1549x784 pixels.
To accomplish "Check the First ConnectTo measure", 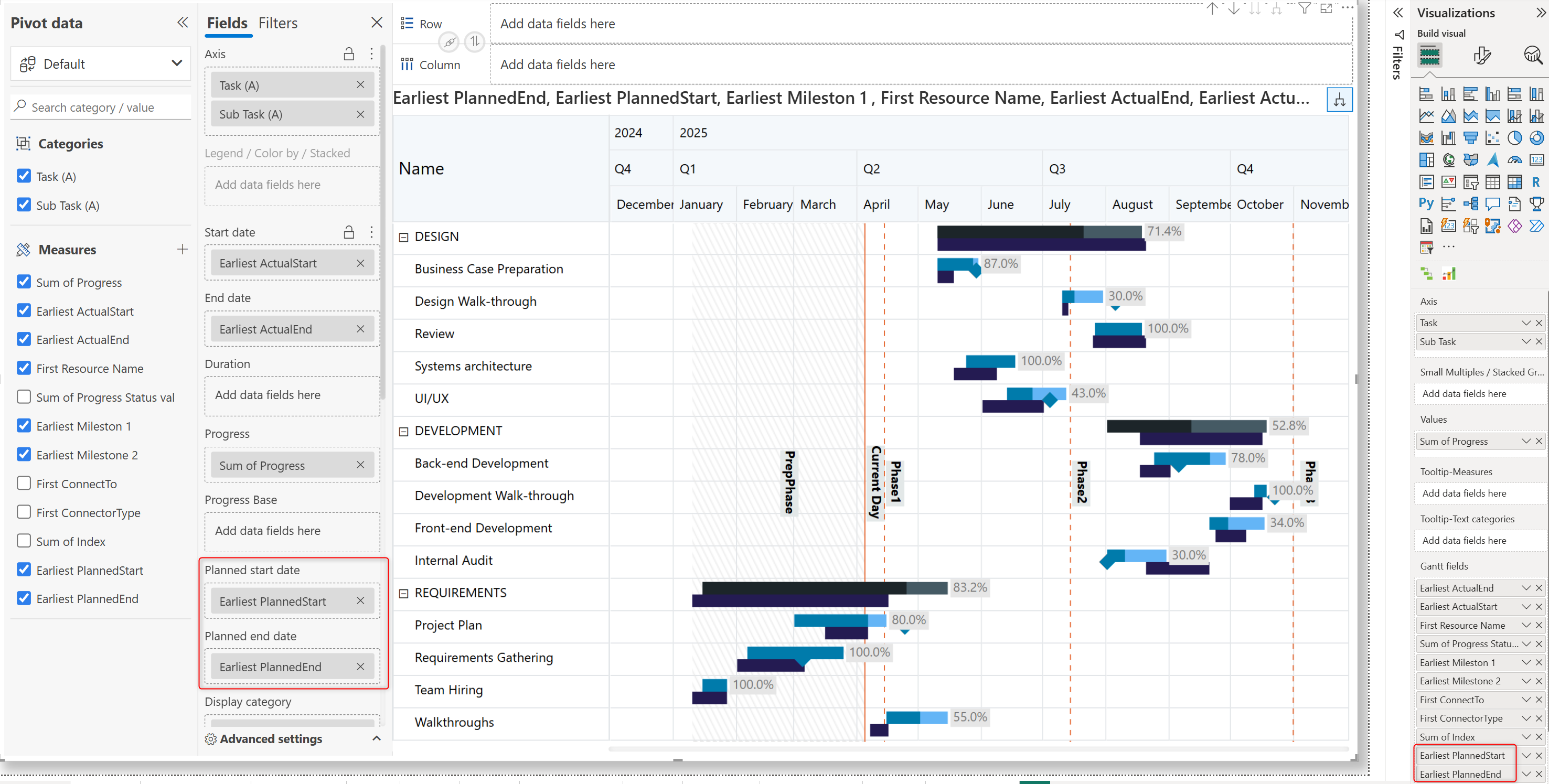I will coord(24,484).
